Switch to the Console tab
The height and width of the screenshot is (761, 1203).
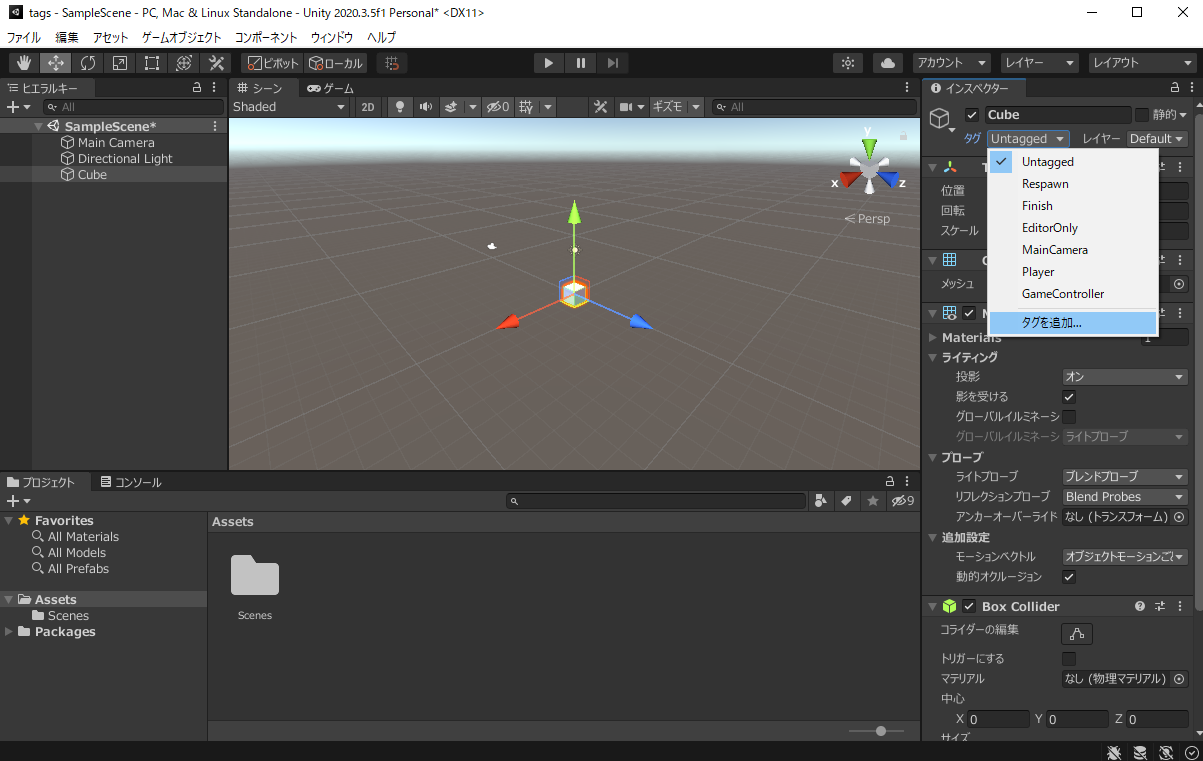point(130,482)
